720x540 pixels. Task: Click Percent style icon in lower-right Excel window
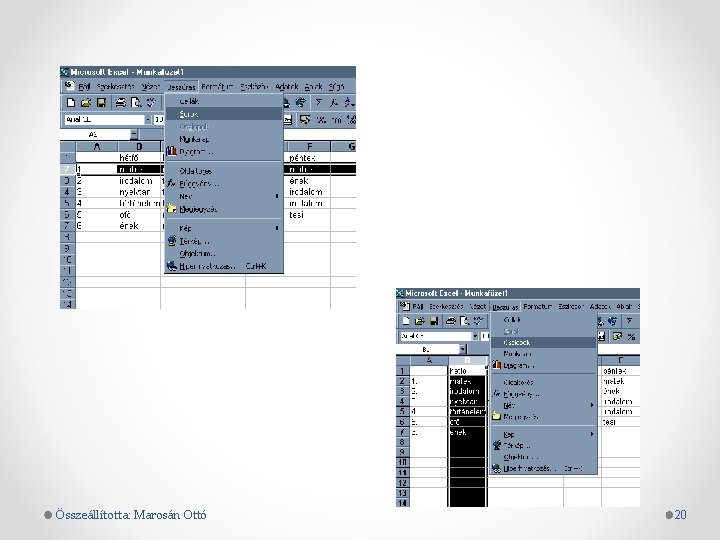(x=631, y=337)
